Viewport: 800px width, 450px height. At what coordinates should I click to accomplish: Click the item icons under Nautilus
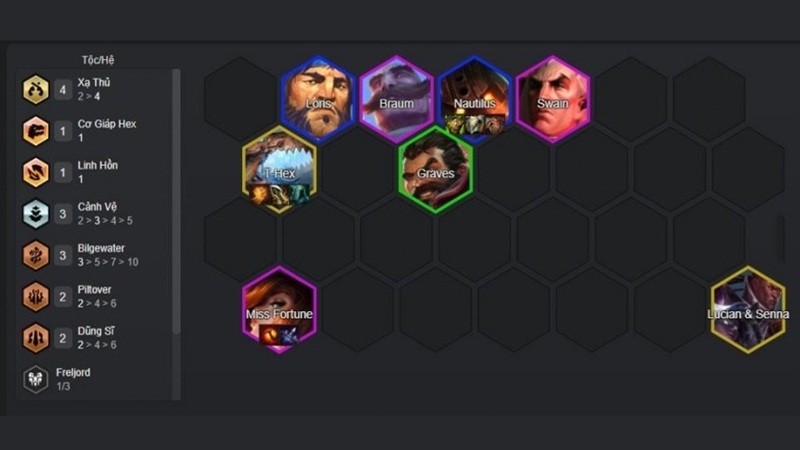474,124
